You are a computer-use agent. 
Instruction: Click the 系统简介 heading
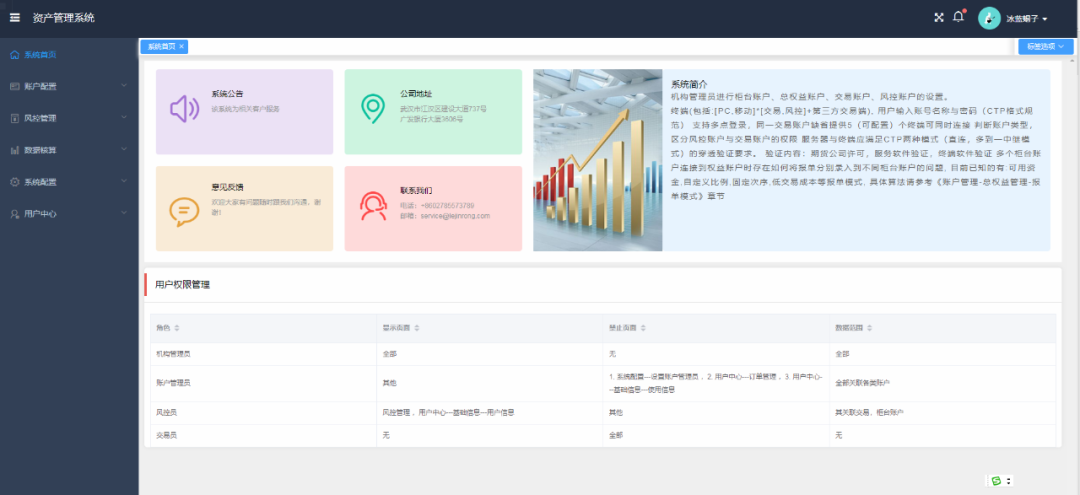point(689,84)
